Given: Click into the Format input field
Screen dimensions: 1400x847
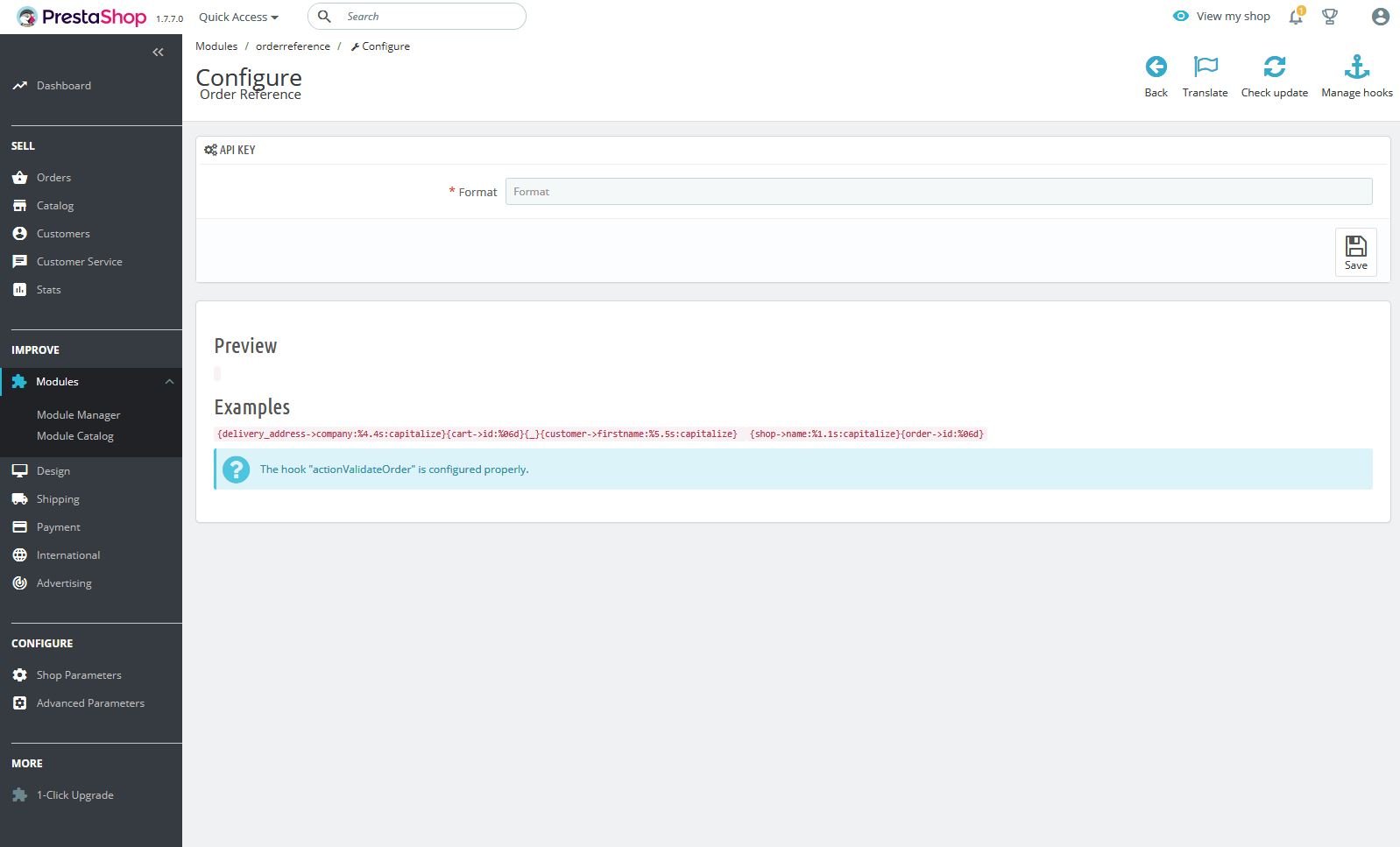Looking at the screenshot, I should coord(938,191).
